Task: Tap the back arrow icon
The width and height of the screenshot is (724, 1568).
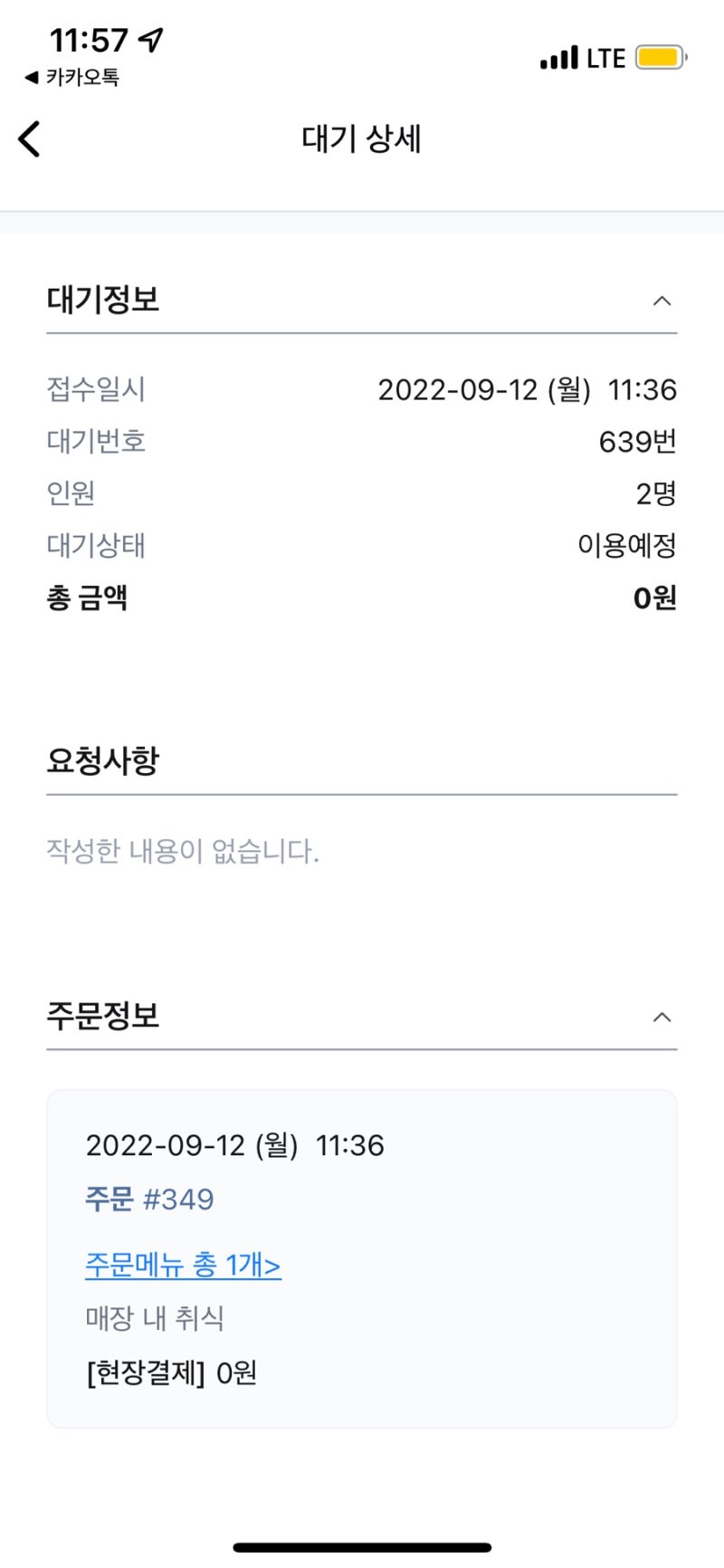Action: click(30, 139)
